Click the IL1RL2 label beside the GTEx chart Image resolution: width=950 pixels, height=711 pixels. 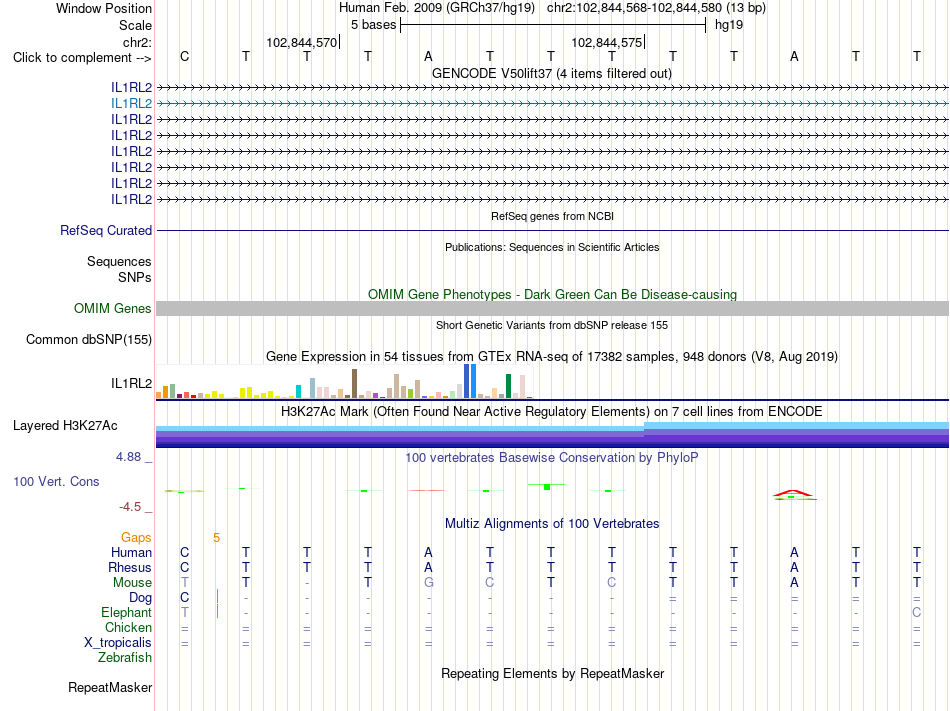(x=131, y=383)
